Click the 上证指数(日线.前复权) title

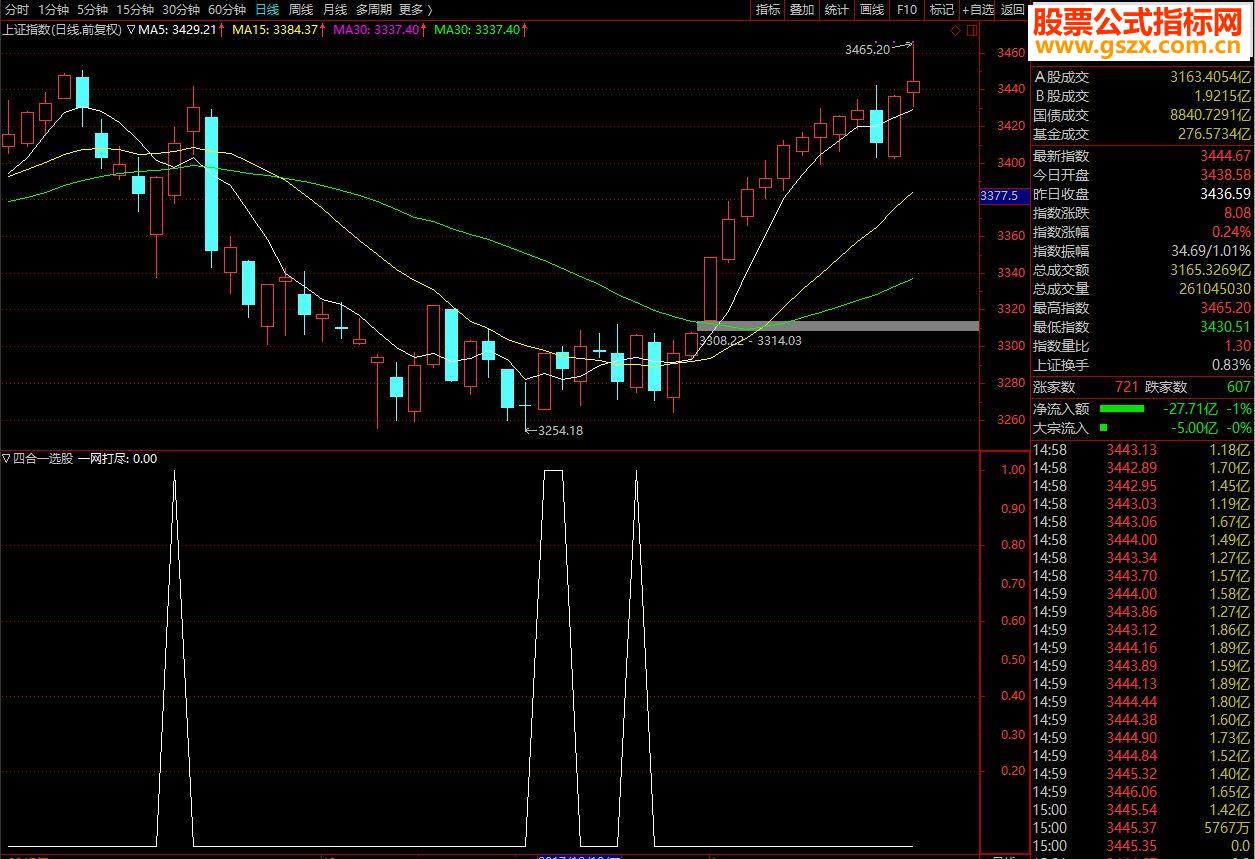click(x=62, y=30)
